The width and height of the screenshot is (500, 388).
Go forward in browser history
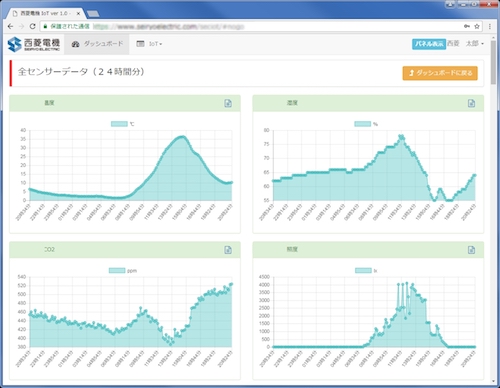click(21, 26)
